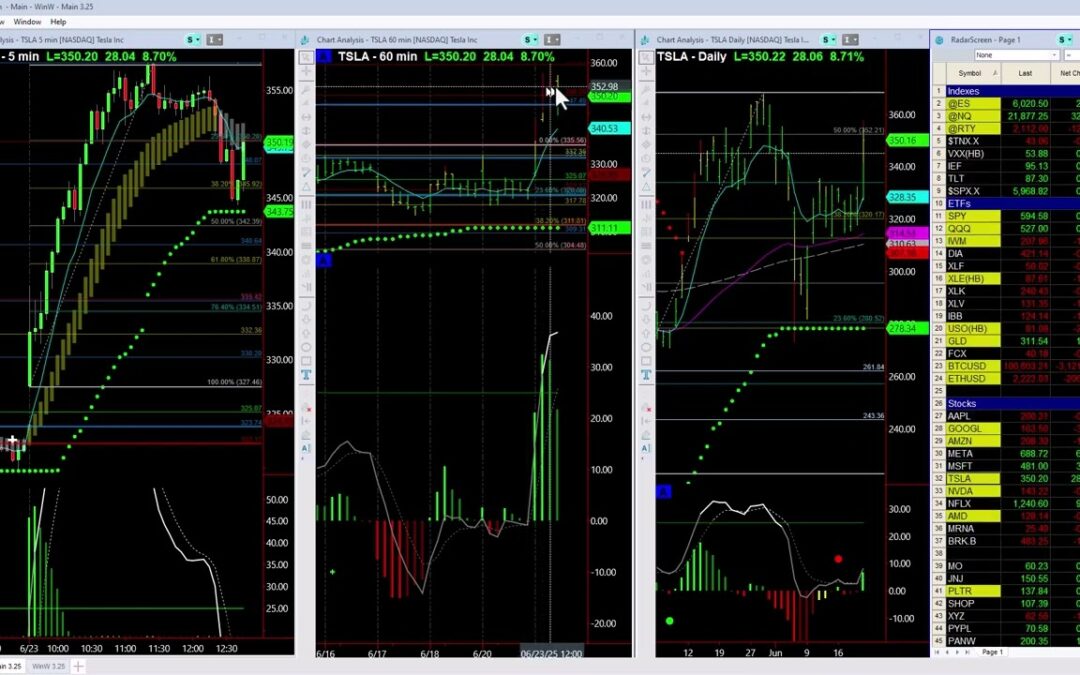Screen dimensions: 1080x675
Task: Select the trendline pencil tool in Daily chart
Action: (646, 173)
